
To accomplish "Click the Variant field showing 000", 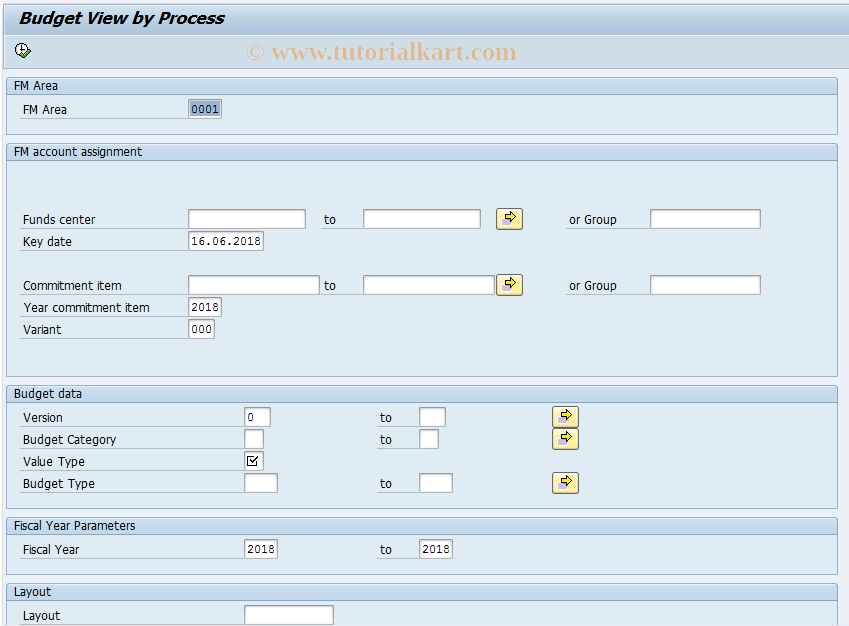I will point(201,328).
